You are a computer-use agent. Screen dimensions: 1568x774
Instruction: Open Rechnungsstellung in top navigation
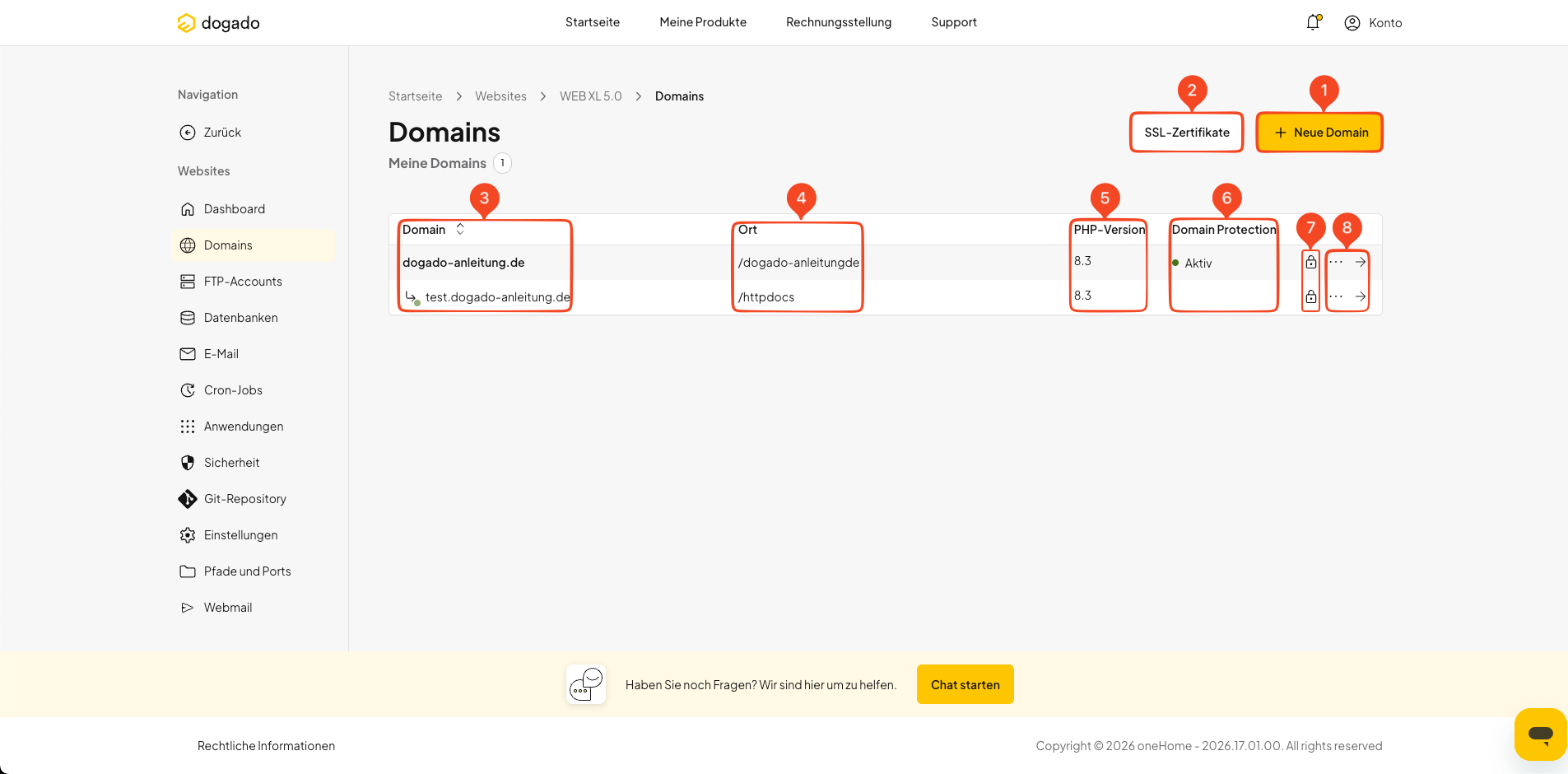pos(839,22)
